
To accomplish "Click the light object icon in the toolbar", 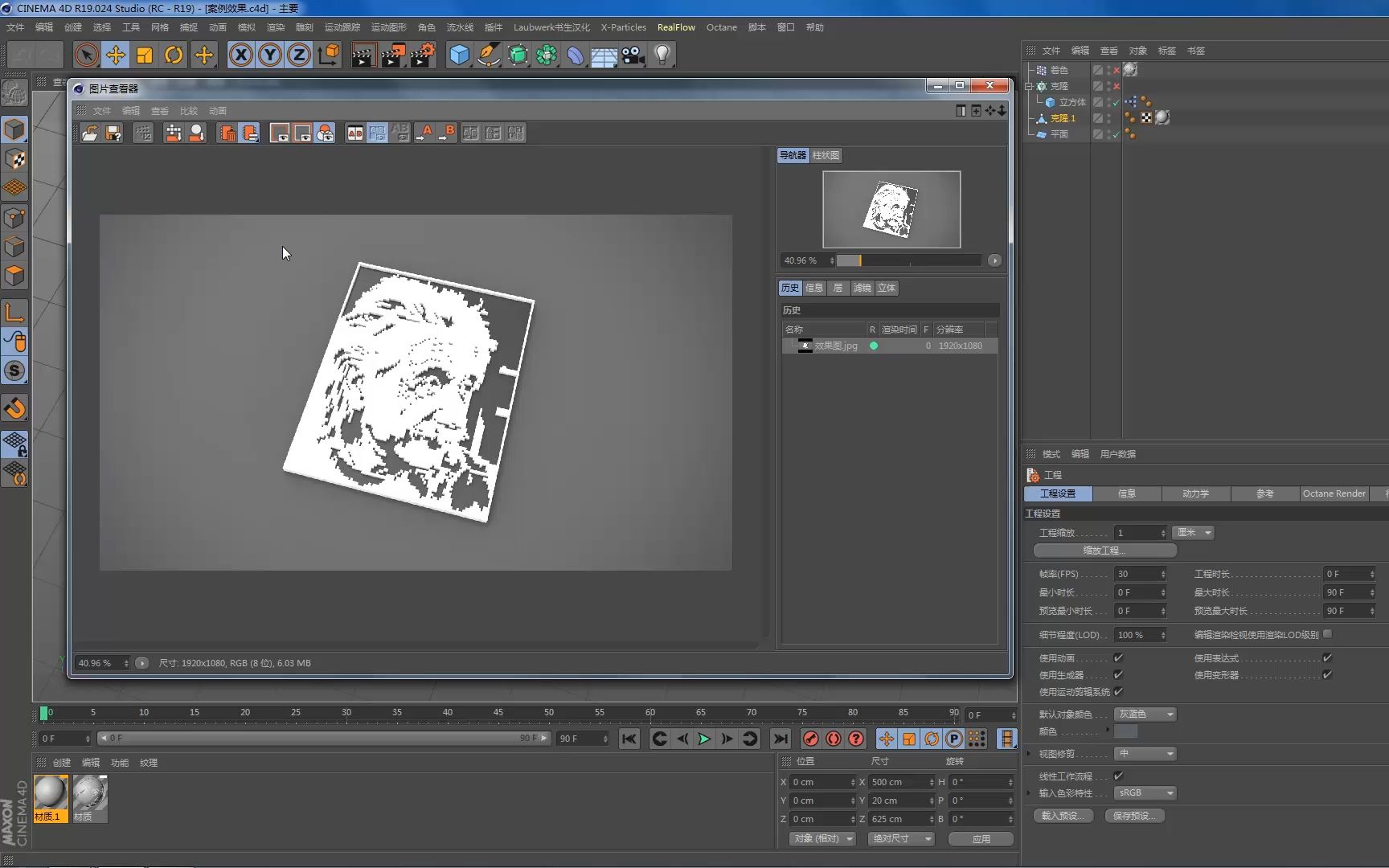I will (661, 55).
